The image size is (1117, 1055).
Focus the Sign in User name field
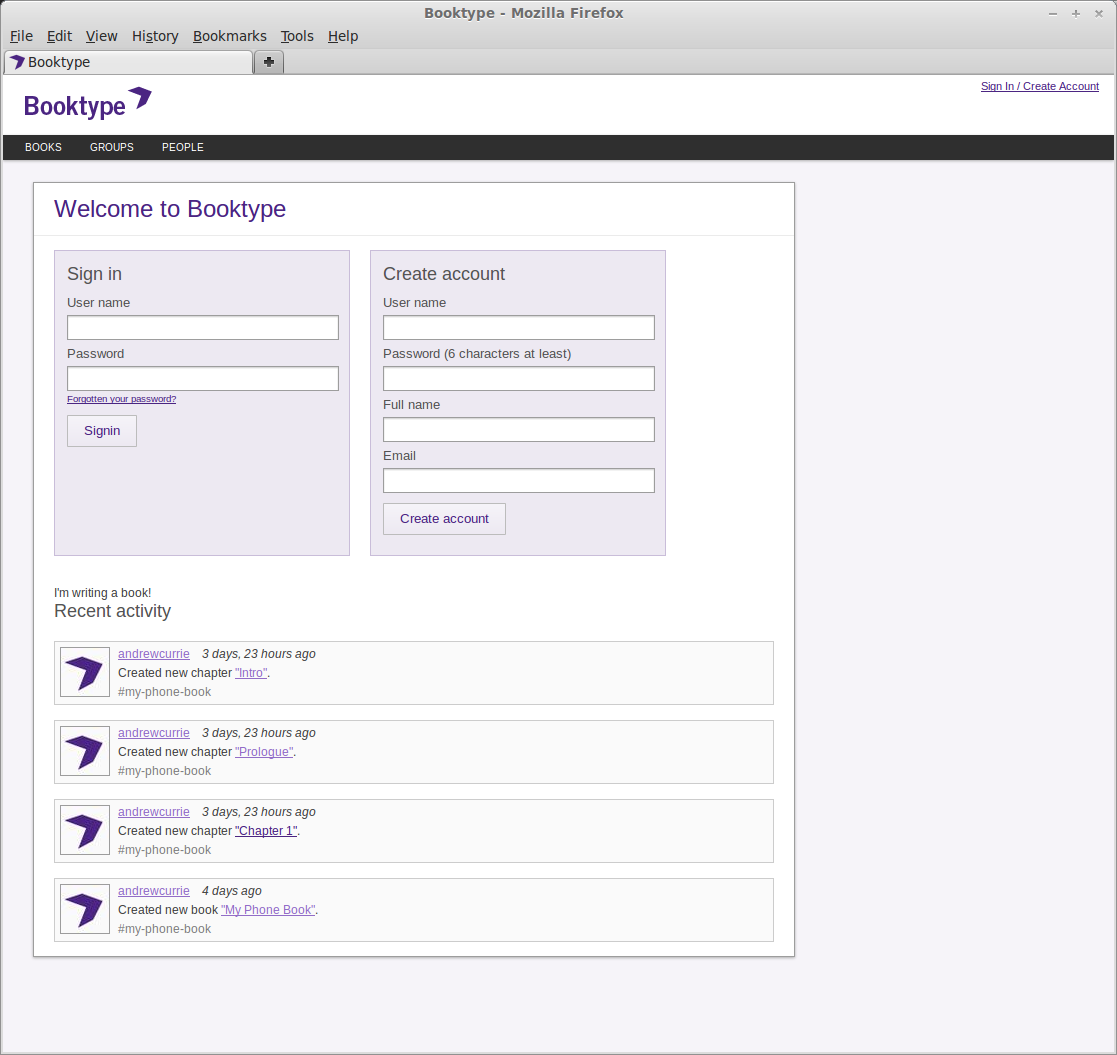[203, 328]
